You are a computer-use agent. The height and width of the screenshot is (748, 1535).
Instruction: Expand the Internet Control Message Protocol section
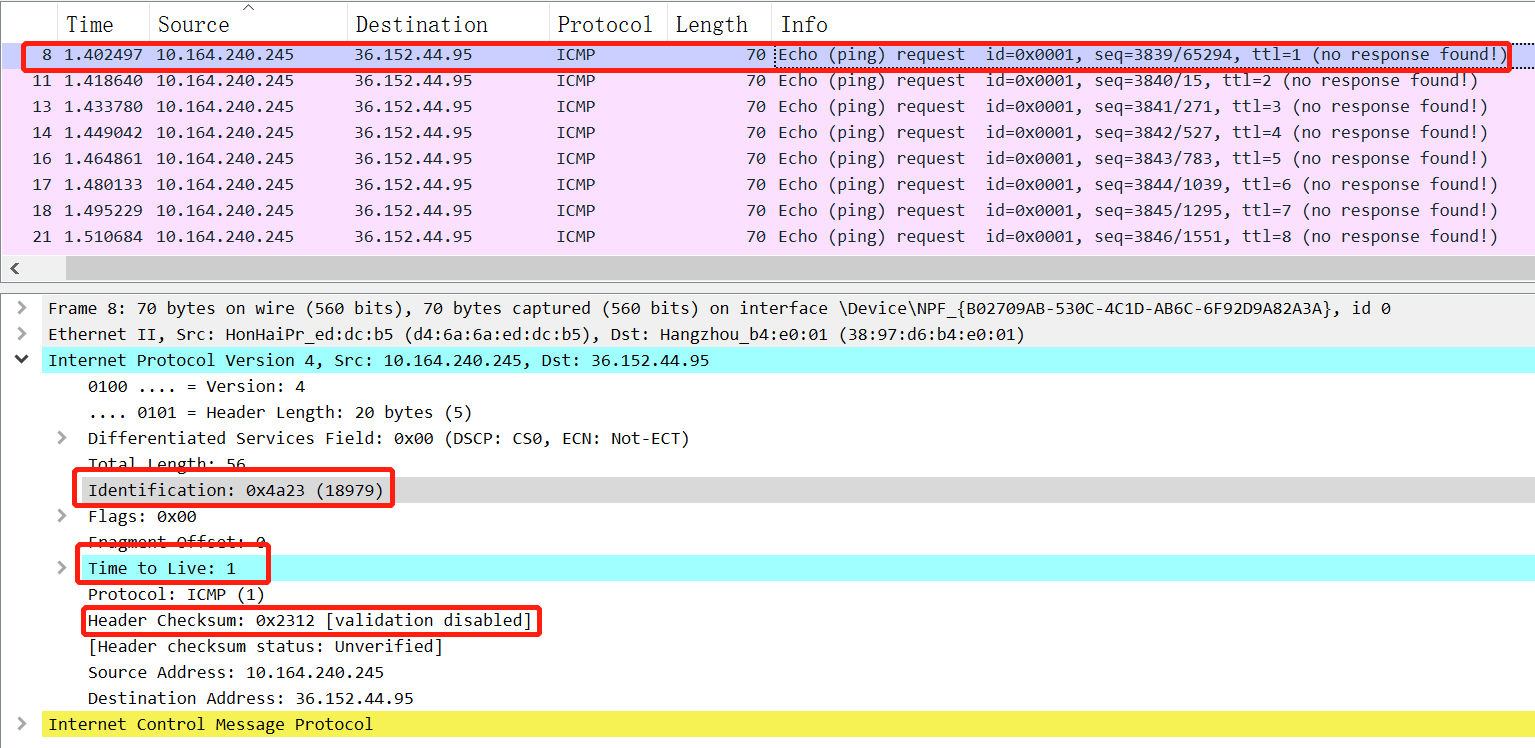pos(21,724)
